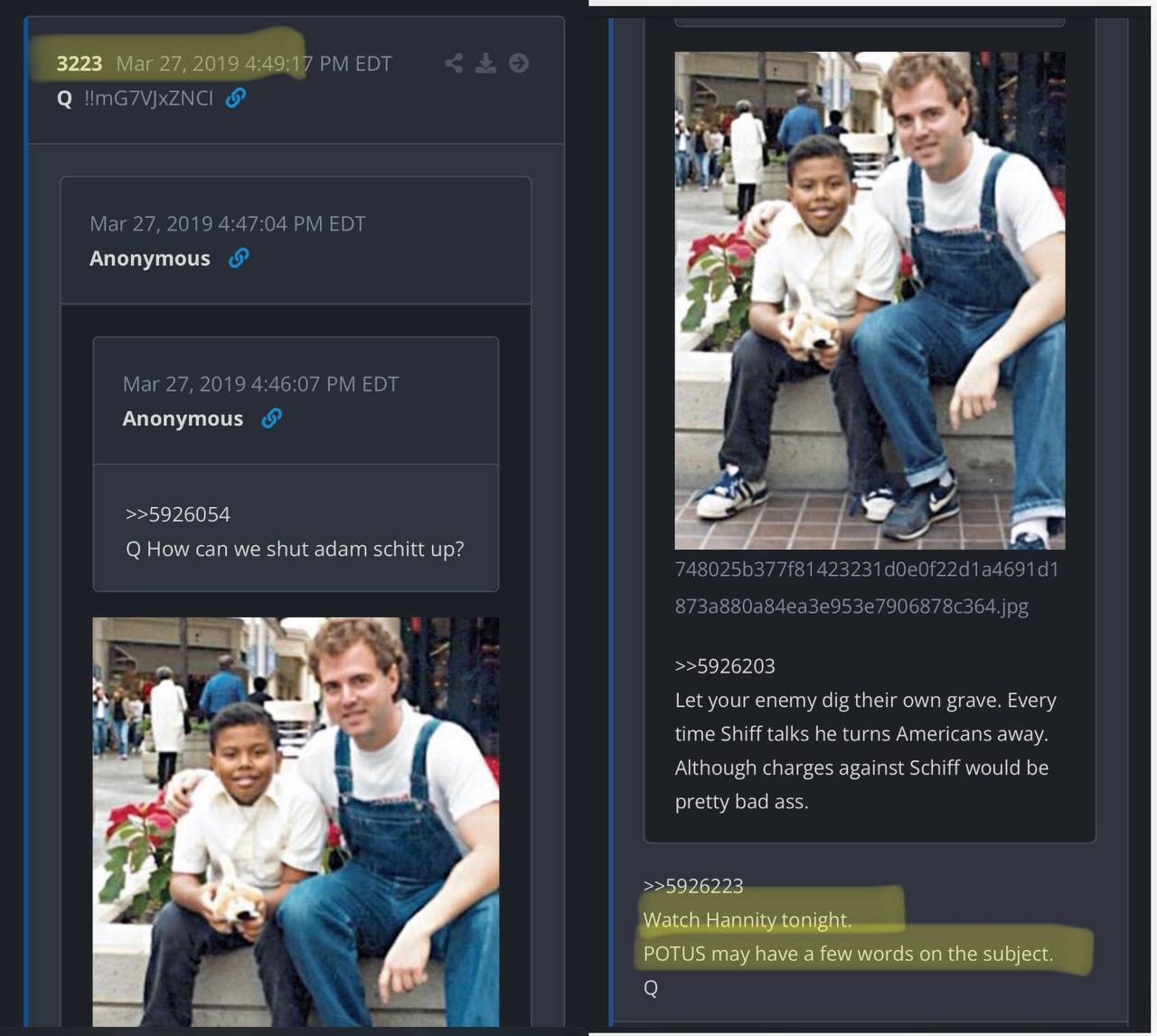Click the text 'POTUS may have a few words on the subject.'
The height and width of the screenshot is (1036, 1157).
[848, 954]
